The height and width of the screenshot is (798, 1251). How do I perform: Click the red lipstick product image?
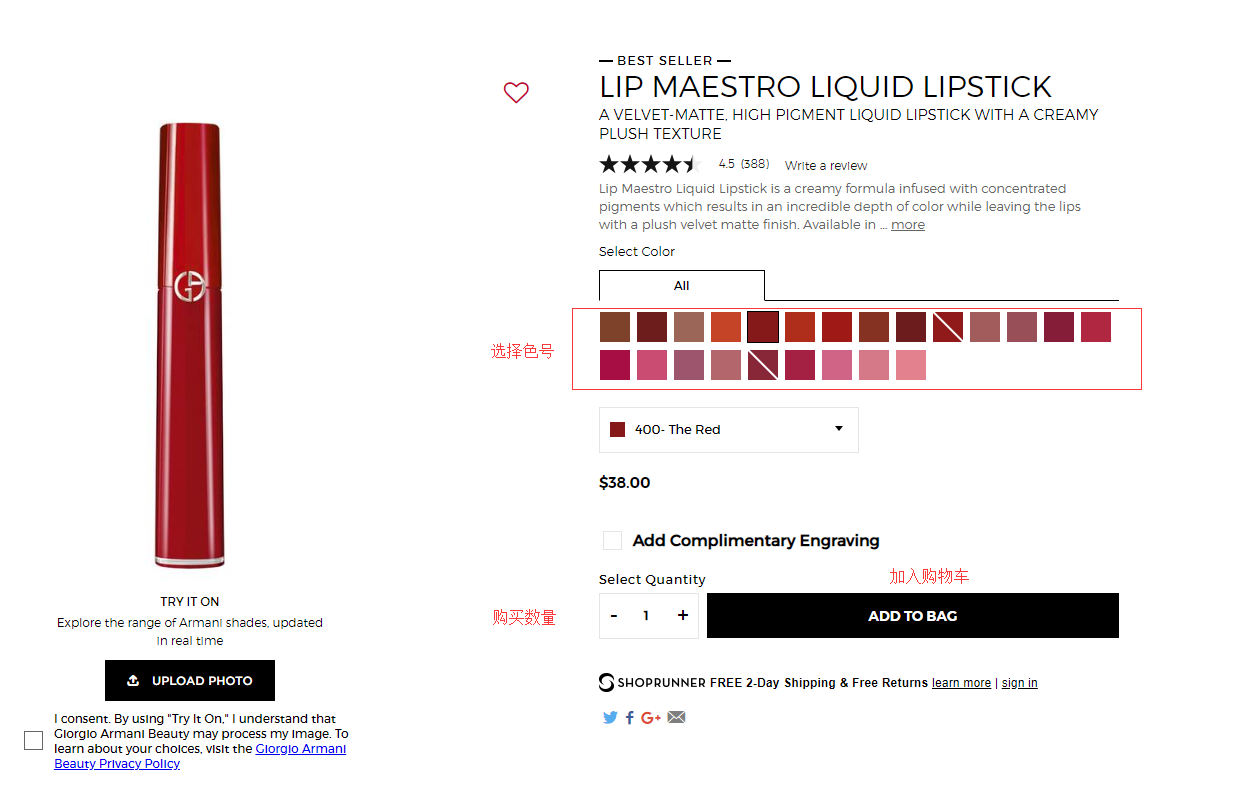tap(189, 345)
